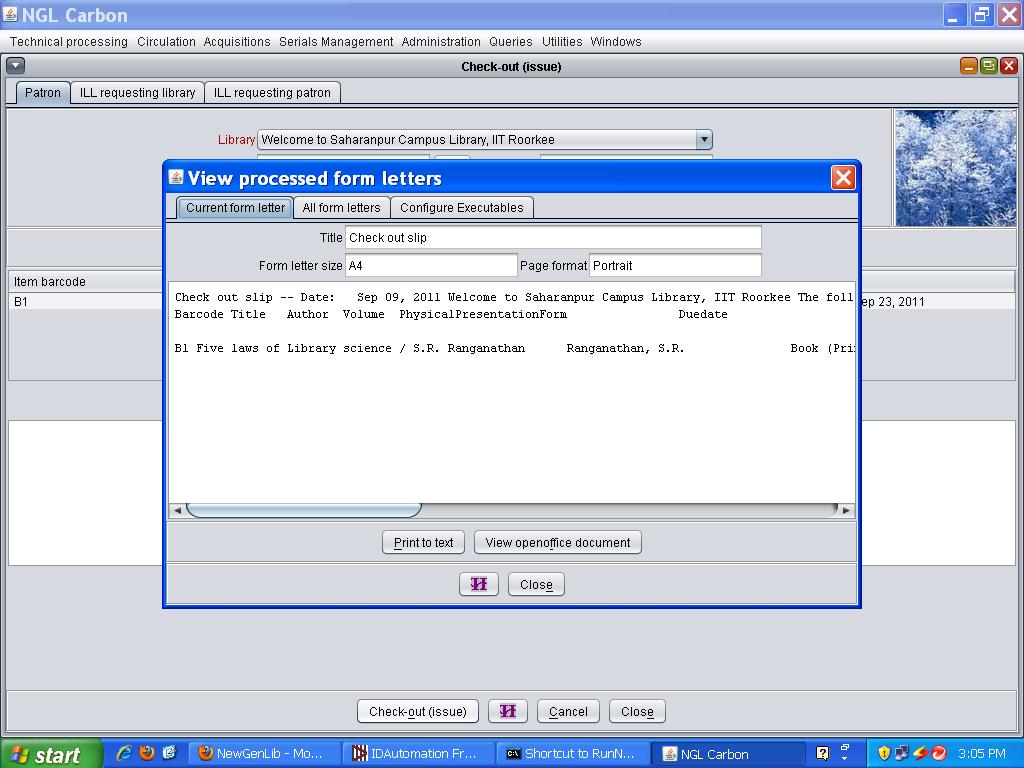This screenshot has width=1024, height=768.
Task: Launch Firefox from quick launch bar
Action: [x=147, y=753]
